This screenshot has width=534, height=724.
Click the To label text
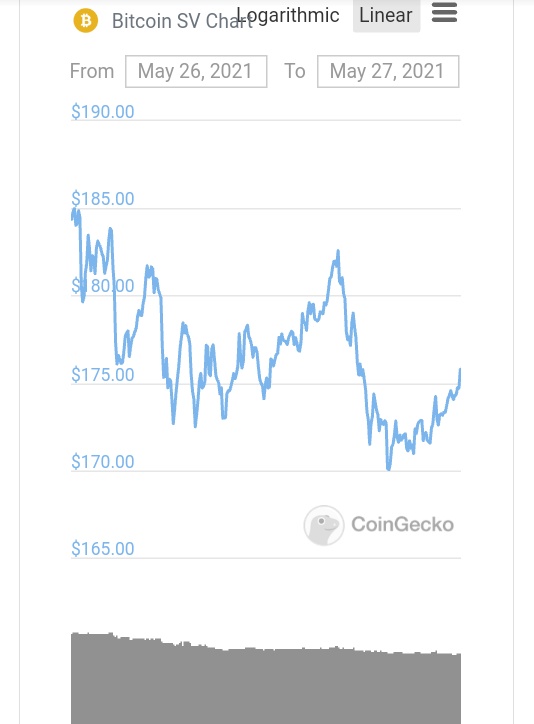295,72
